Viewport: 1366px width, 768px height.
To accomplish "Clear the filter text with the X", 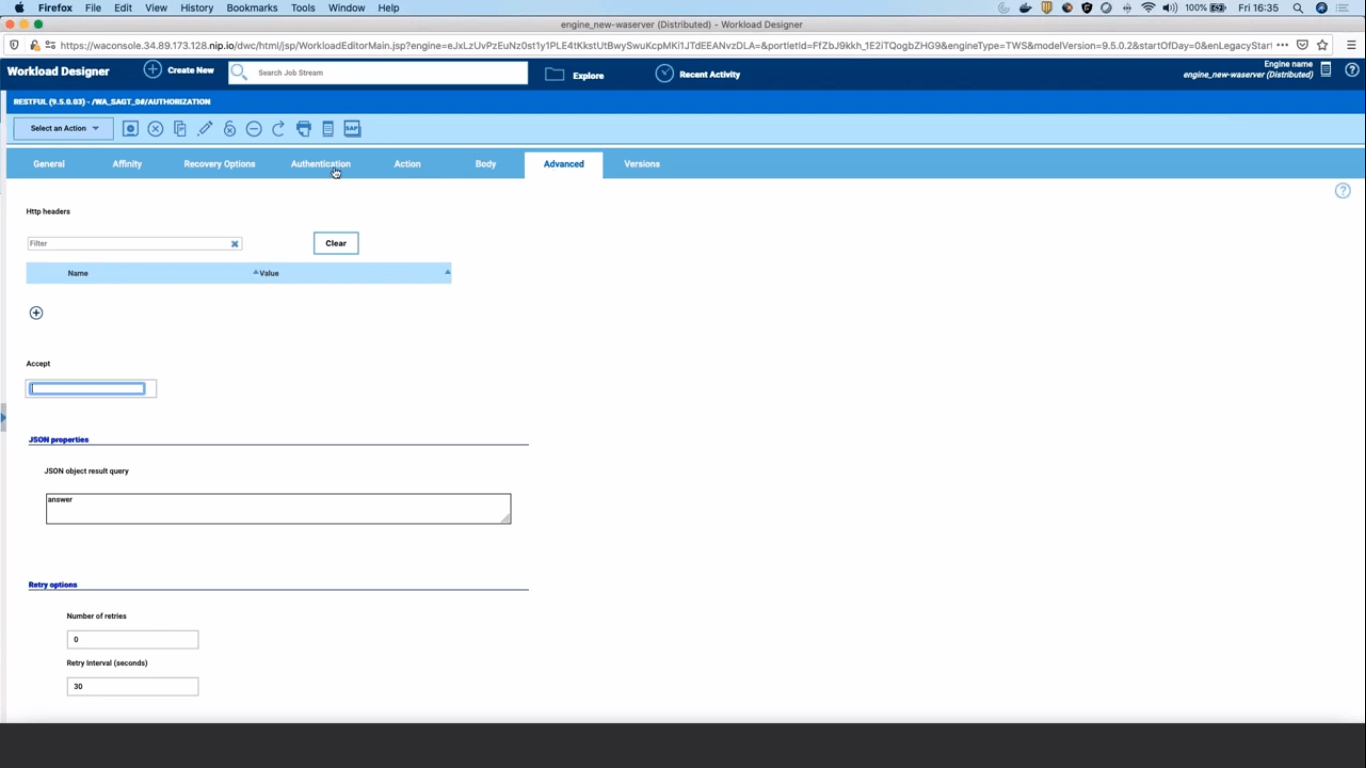I will pos(235,244).
